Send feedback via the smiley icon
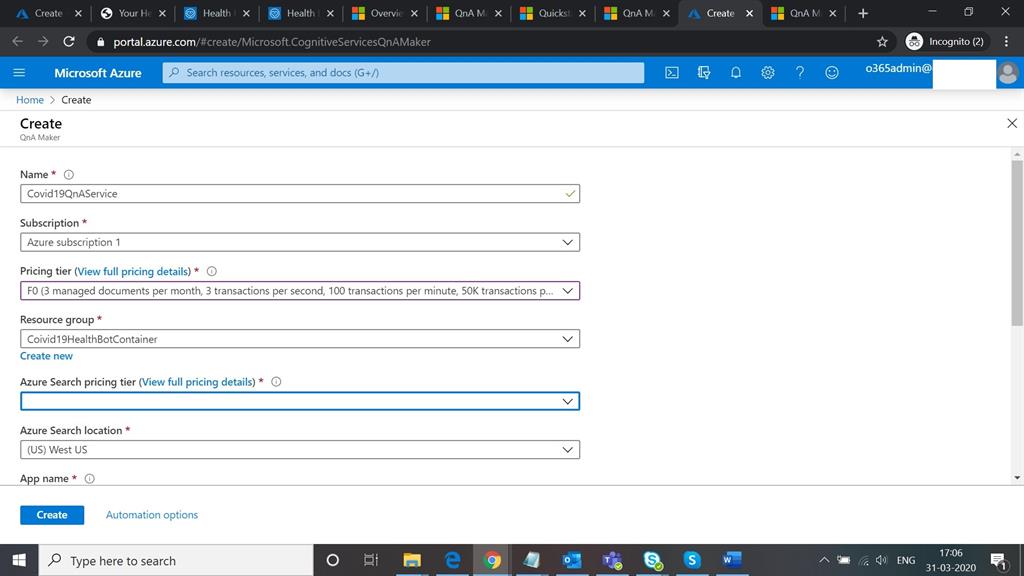This screenshot has height=576, width=1024. coord(831,72)
